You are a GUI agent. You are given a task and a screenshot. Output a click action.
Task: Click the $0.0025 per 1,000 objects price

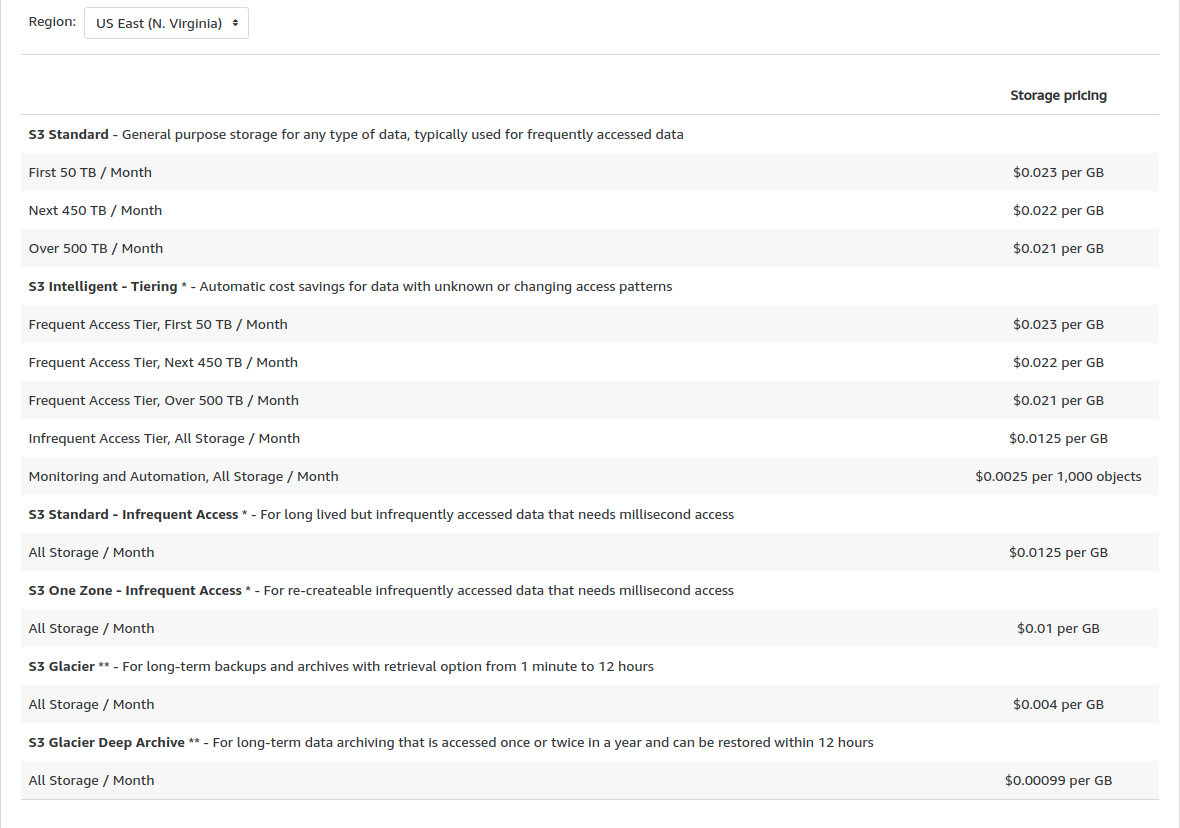(x=1058, y=476)
